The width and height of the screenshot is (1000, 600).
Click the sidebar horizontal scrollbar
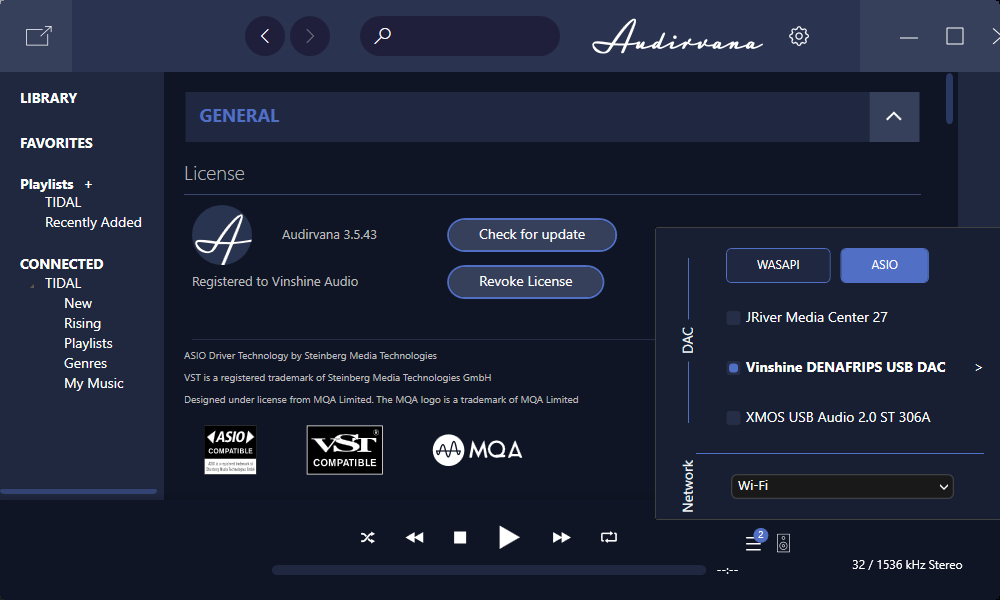[78, 492]
